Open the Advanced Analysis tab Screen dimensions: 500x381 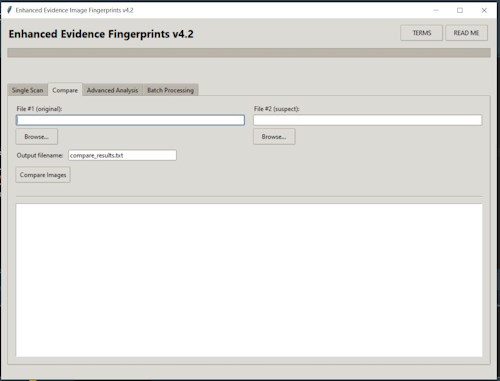(x=112, y=90)
